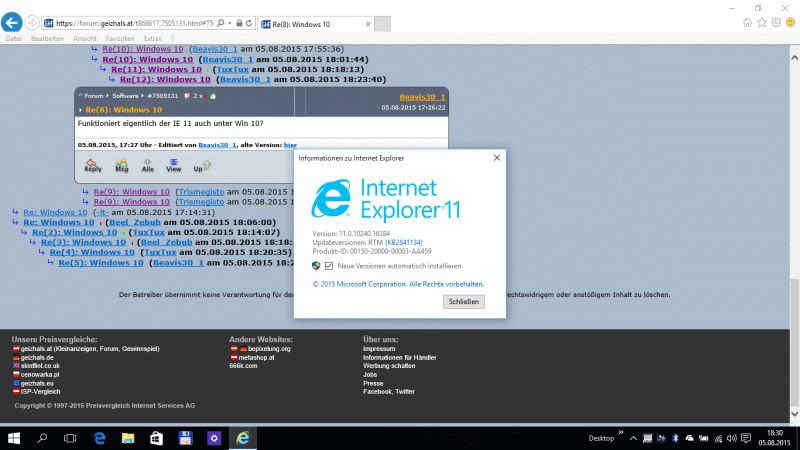Click the security lock icon in address bar
Viewport: 800px width, 450px height.
pos(239,23)
